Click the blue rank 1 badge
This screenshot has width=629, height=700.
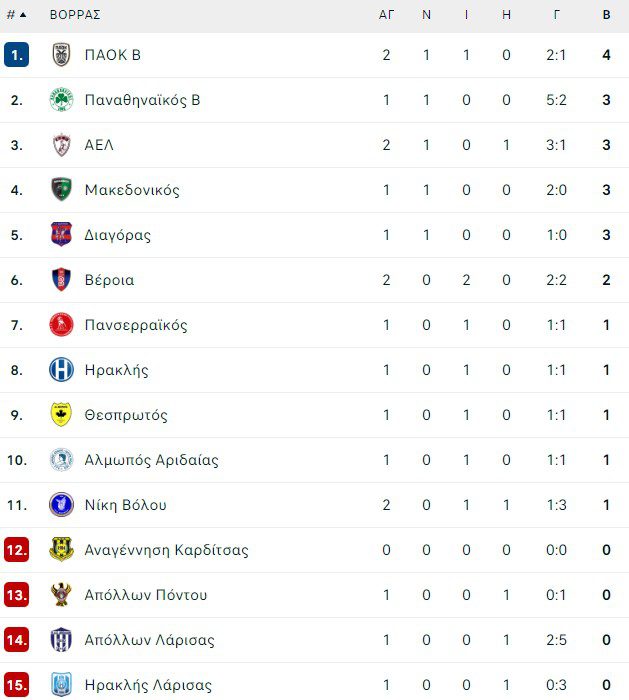(x=16, y=55)
